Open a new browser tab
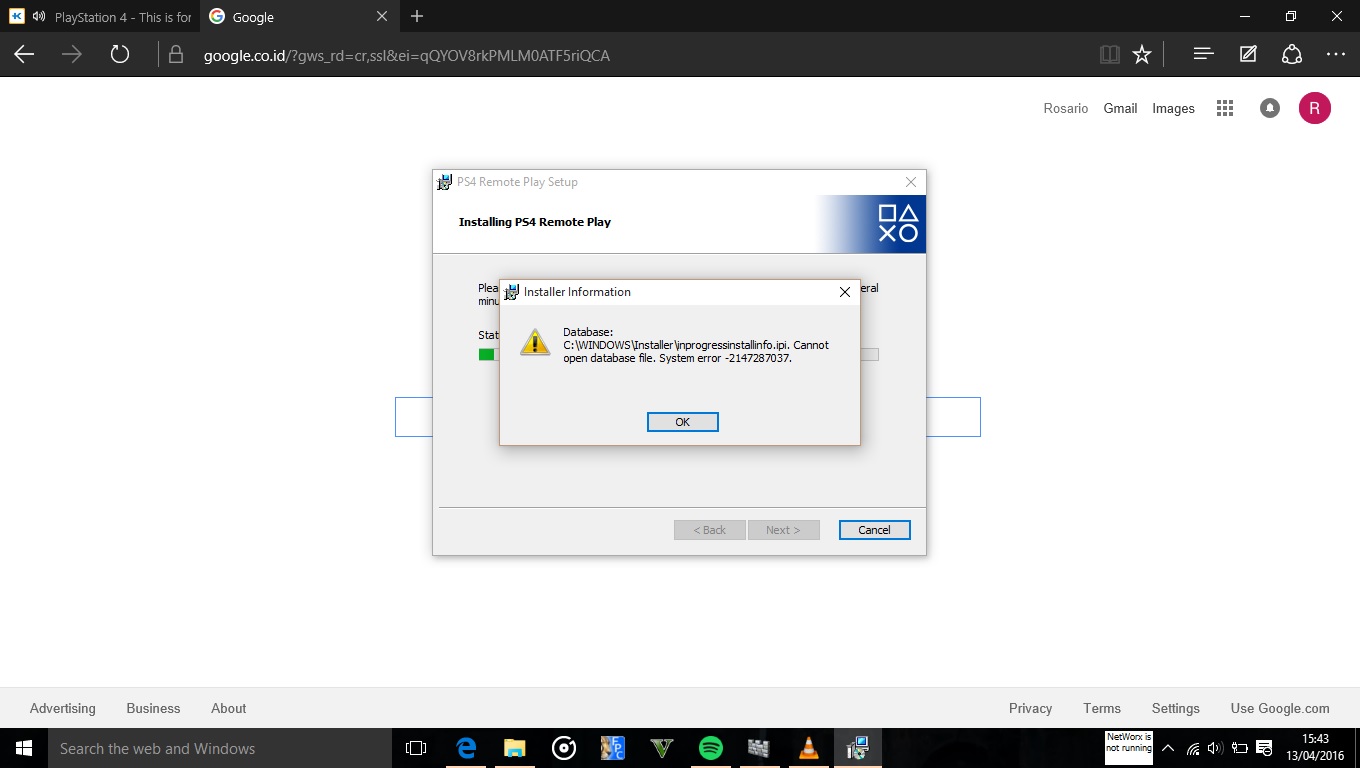 click(x=417, y=16)
